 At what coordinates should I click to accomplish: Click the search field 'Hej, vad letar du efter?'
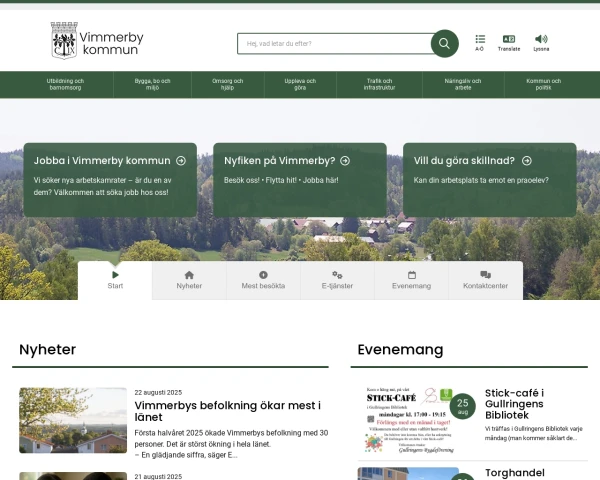[335, 44]
